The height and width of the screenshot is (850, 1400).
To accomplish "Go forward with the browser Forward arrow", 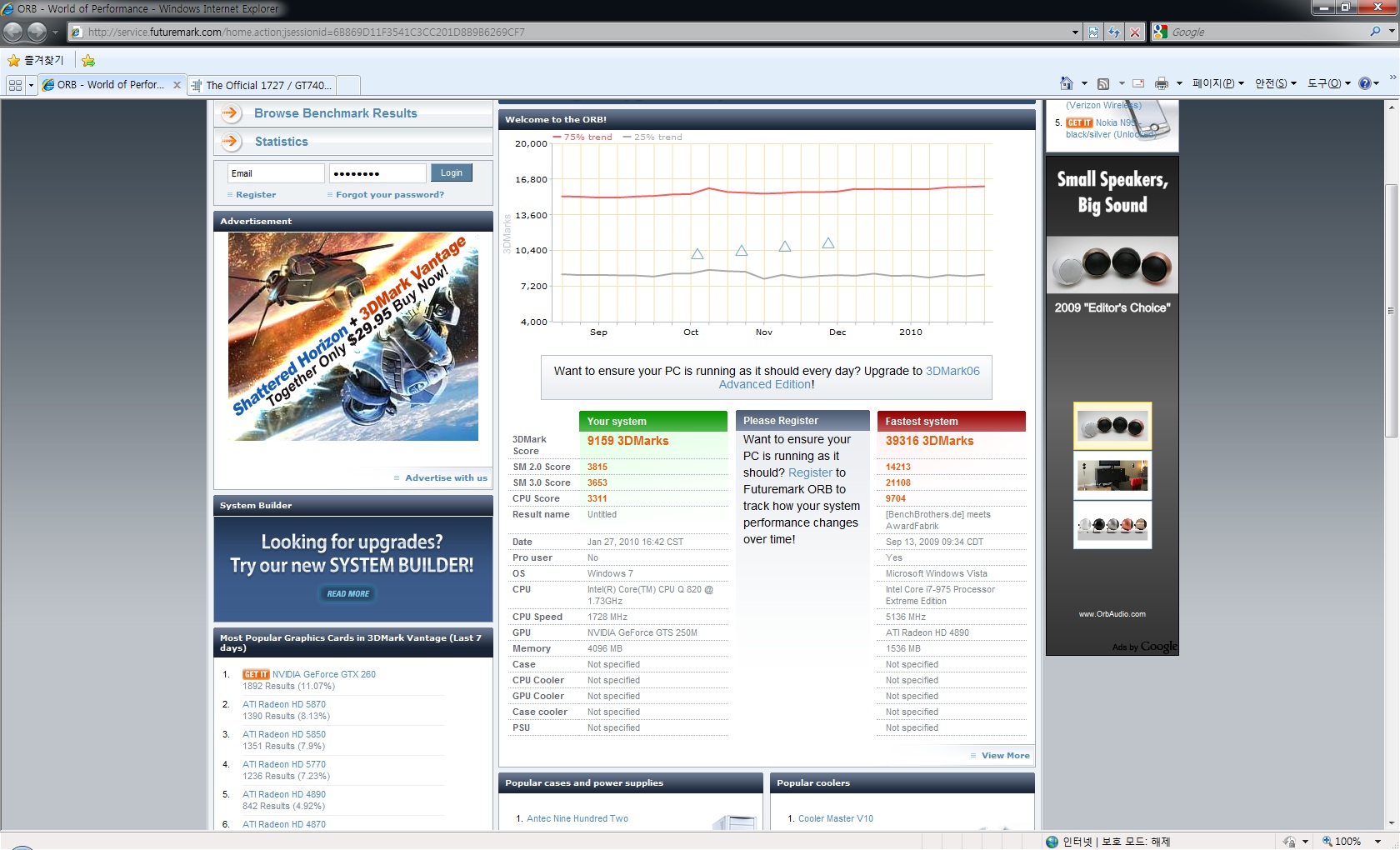I will (x=37, y=32).
